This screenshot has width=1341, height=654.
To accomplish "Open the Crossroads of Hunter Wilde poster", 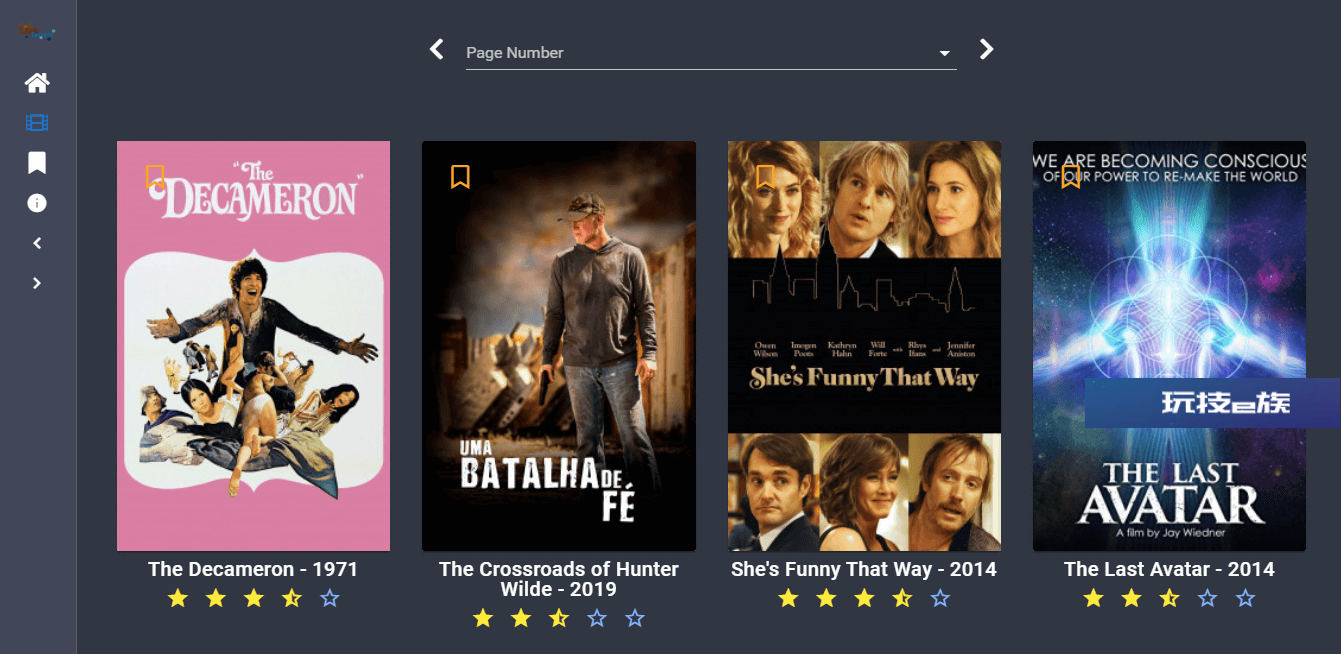I will (x=559, y=346).
